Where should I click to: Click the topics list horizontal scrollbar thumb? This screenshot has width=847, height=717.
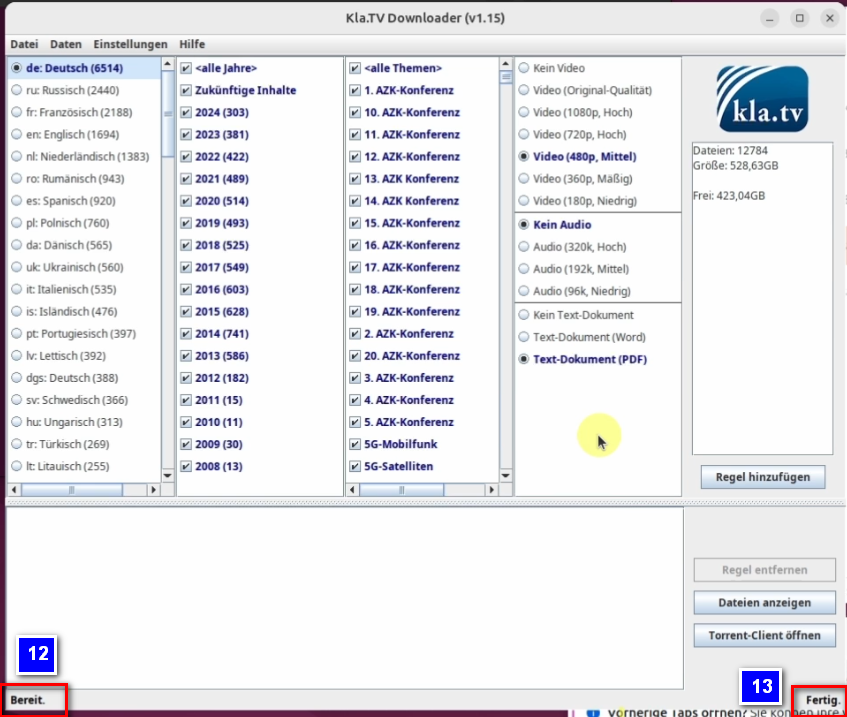point(401,490)
